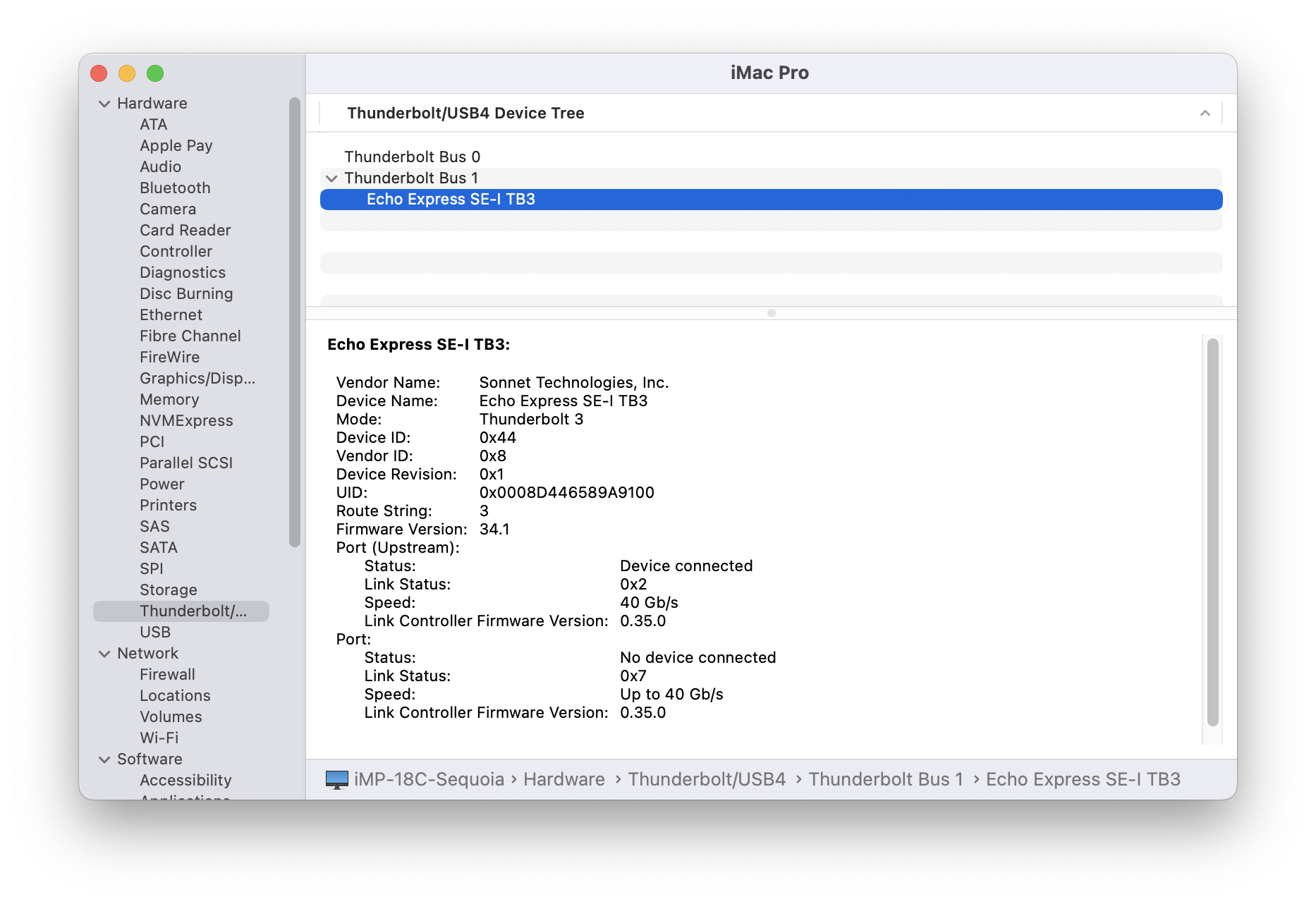Click Echo Express SE-I TB3 in path bar

click(x=1083, y=780)
